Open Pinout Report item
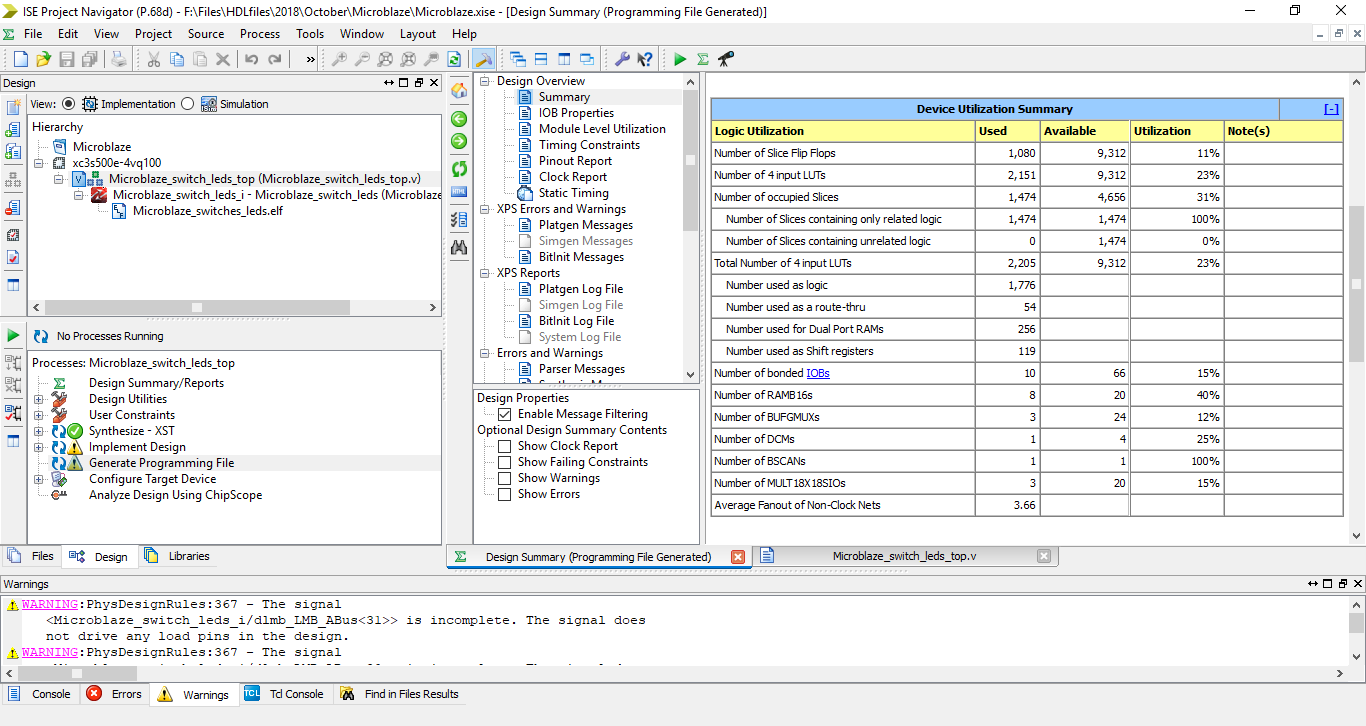1366x726 pixels. click(575, 161)
